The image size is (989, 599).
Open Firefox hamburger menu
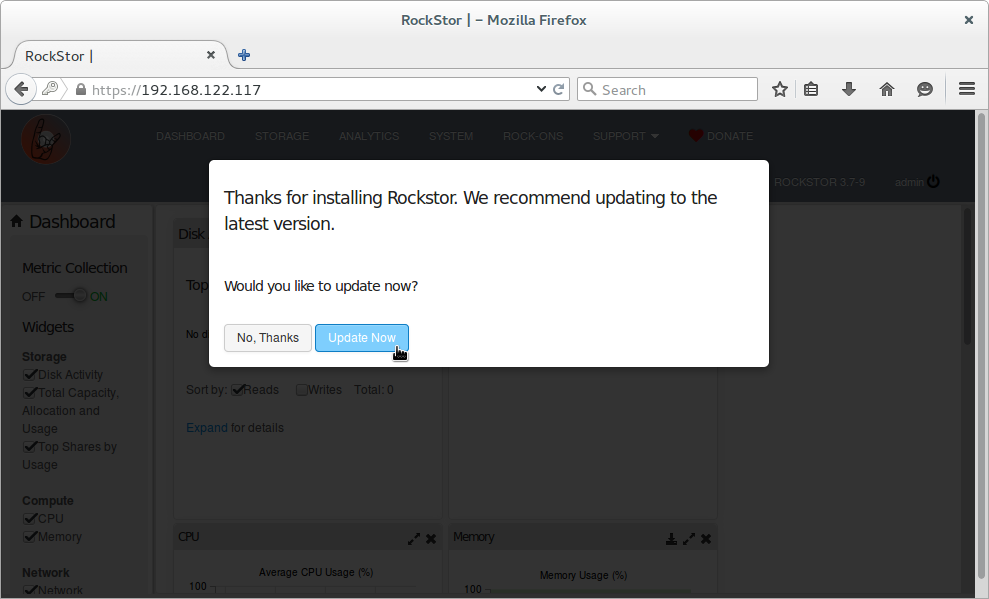point(967,89)
